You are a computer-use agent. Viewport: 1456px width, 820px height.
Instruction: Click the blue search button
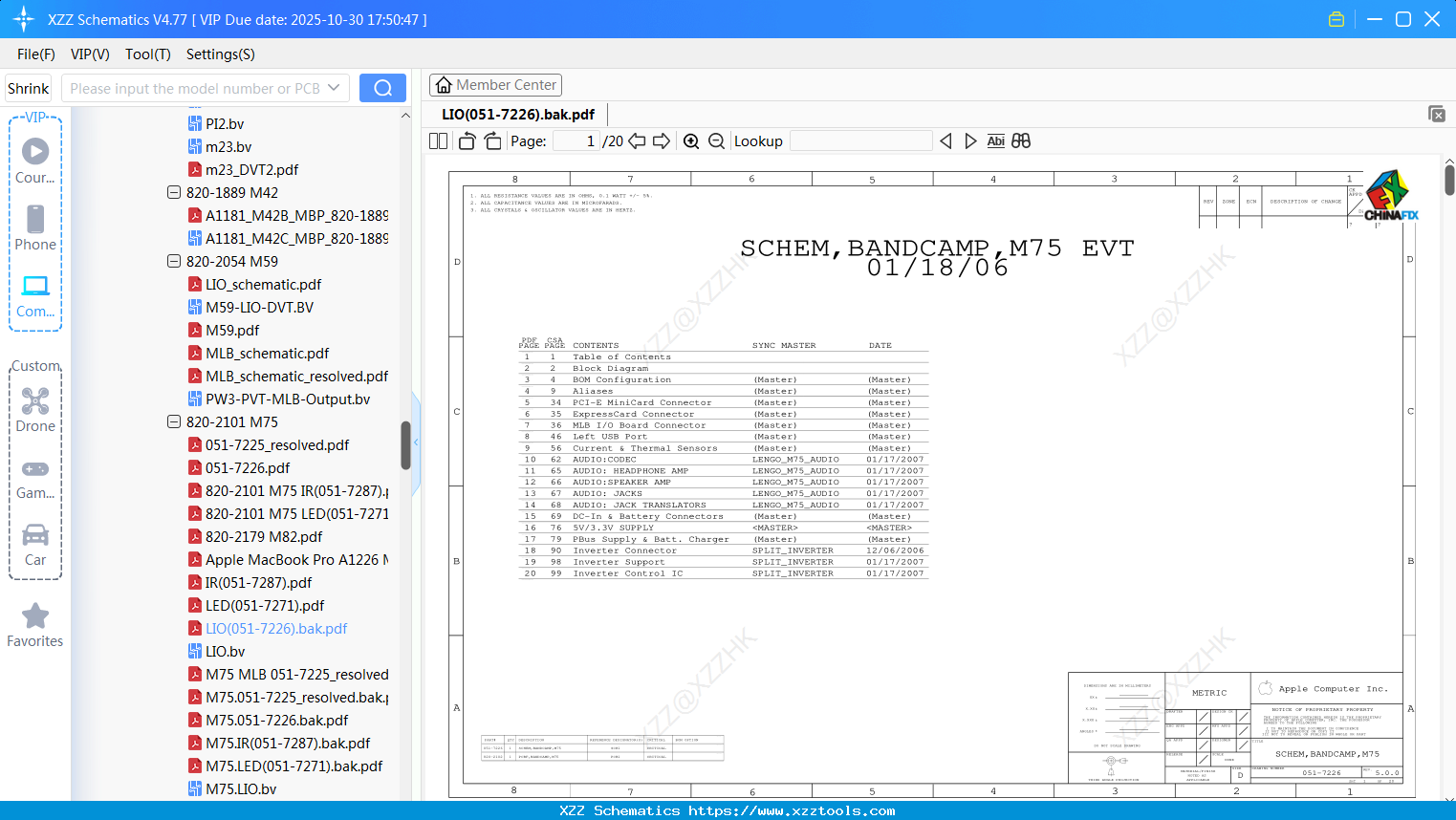[x=382, y=88]
